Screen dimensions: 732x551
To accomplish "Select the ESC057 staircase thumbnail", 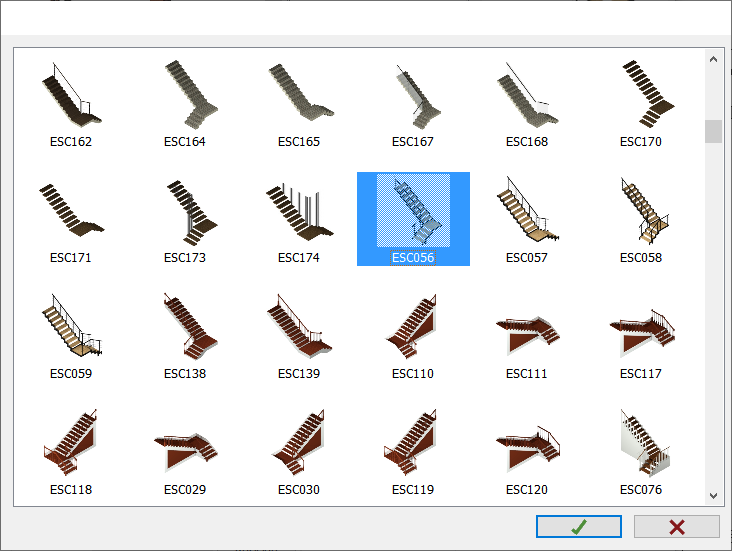I will click(527, 211).
